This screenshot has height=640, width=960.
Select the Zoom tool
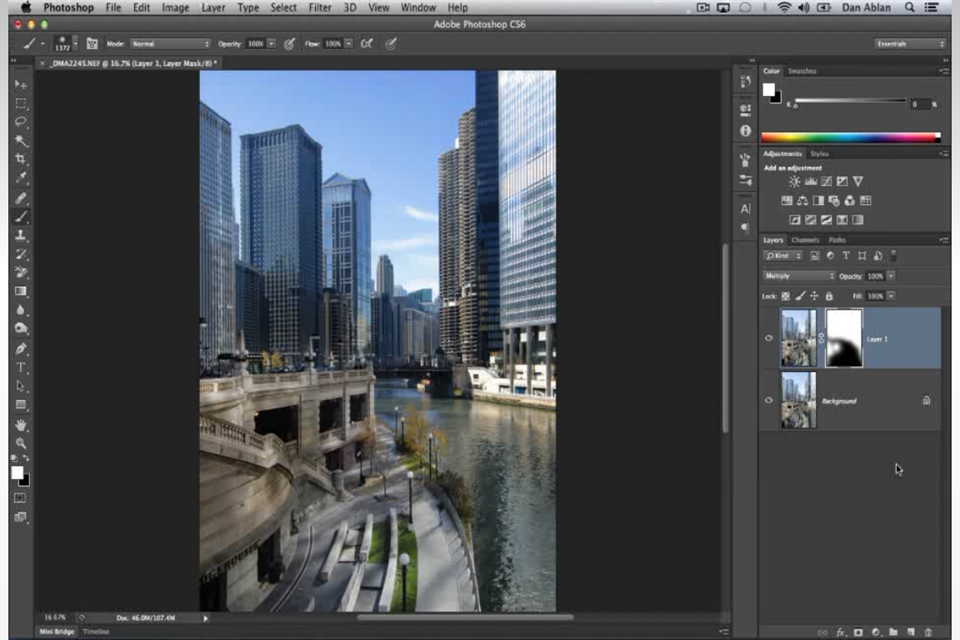click(21, 443)
